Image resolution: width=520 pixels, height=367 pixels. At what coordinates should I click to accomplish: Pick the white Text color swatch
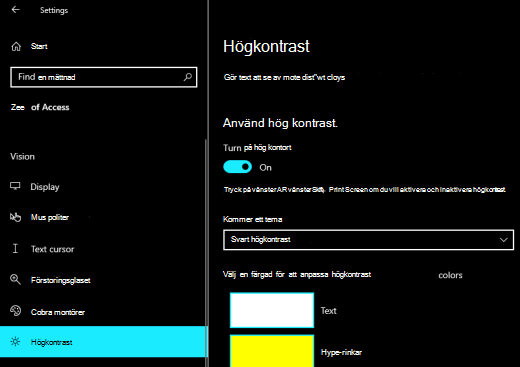pos(272,310)
